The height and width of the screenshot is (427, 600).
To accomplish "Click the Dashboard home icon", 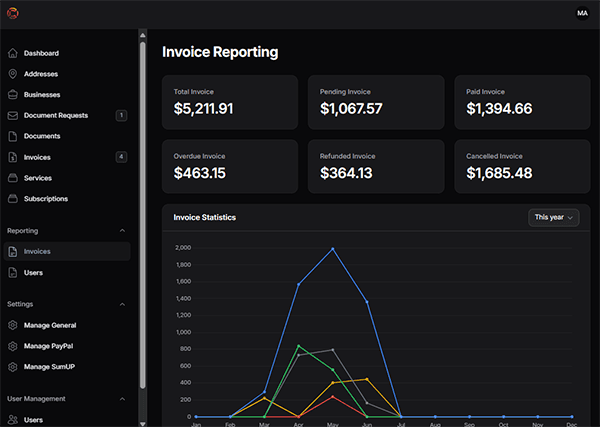I will tap(12, 53).
